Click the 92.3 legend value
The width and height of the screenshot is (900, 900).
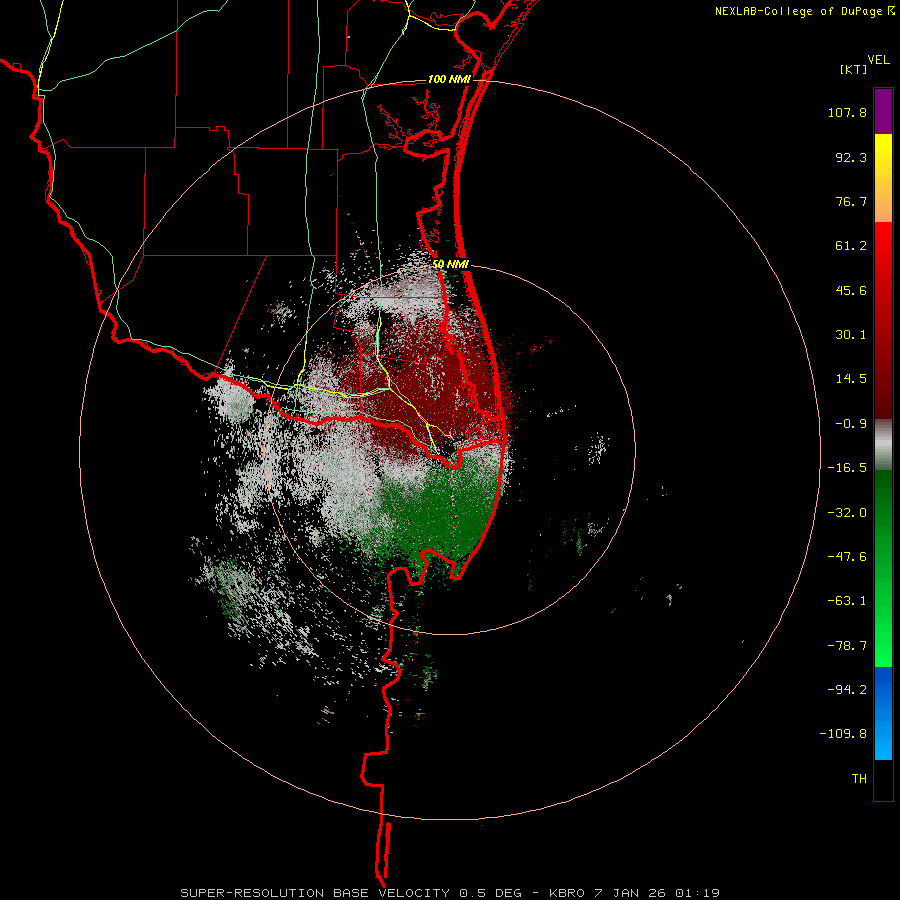(851, 157)
